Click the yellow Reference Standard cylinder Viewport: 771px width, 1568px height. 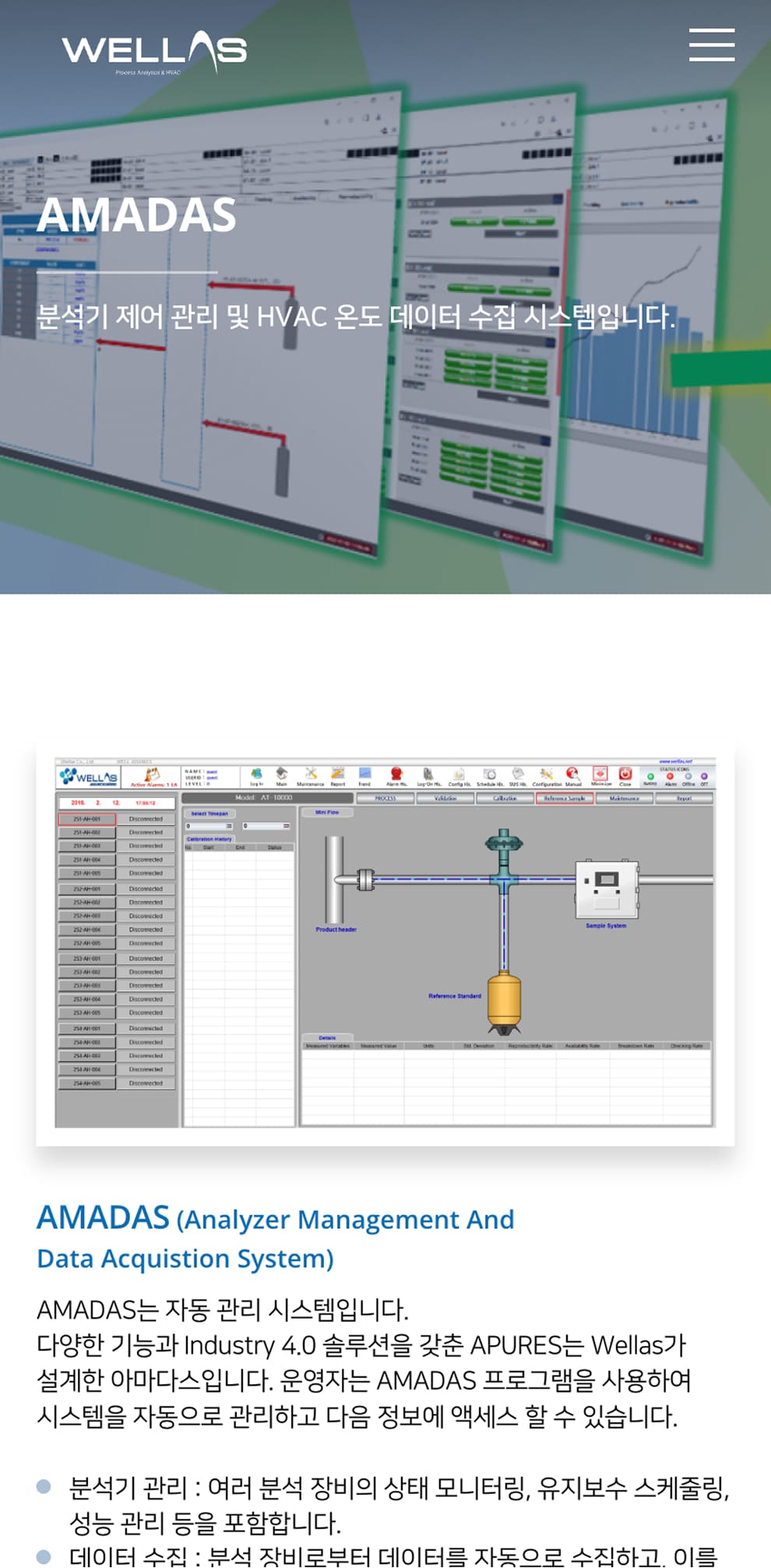(x=504, y=1000)
